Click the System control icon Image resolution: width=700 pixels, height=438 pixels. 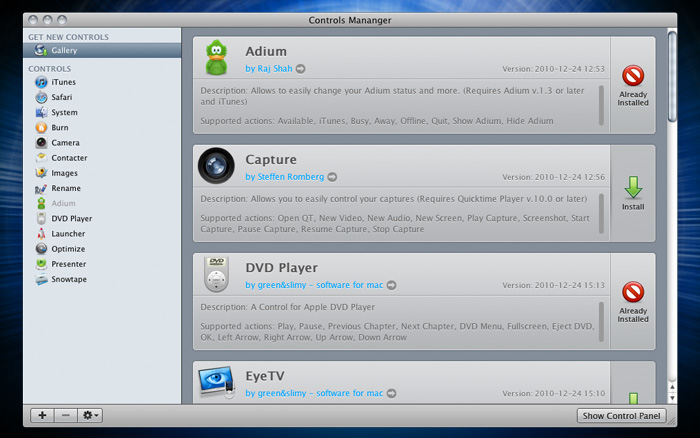pyautogui.click(x=41, y=113)
